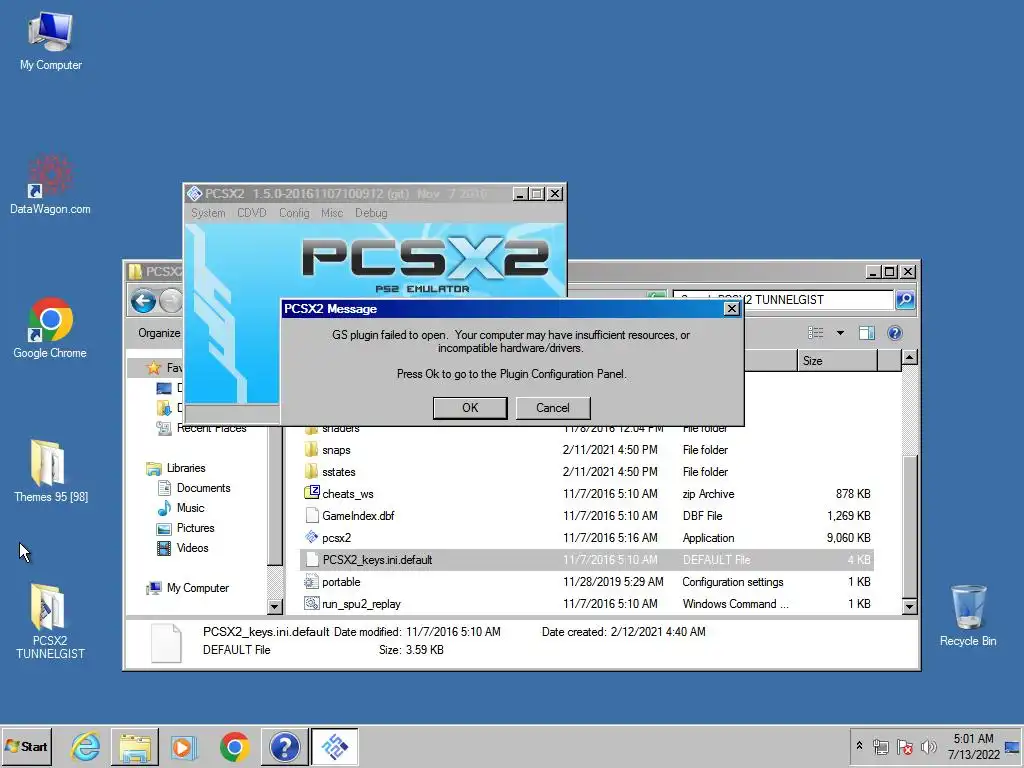Click the Action Center flag tray icon
The height and width of the screenshot is (768, 1024).
tap(904, 746)
